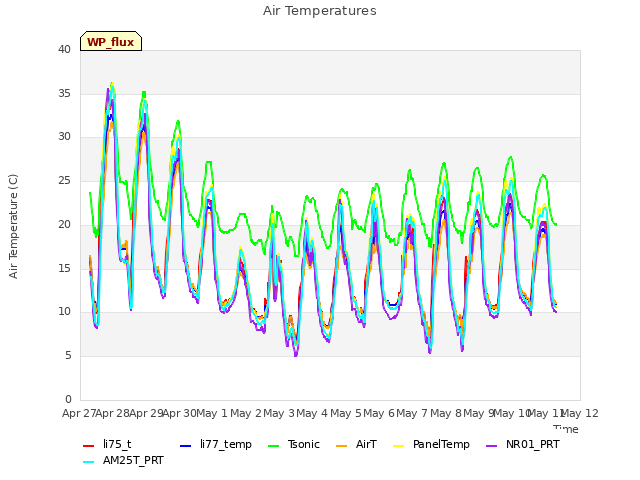This screenshot has width=640, height=480.
Task: Click the purple NR01_PRT legend swatch
Action: coord(491,445)
